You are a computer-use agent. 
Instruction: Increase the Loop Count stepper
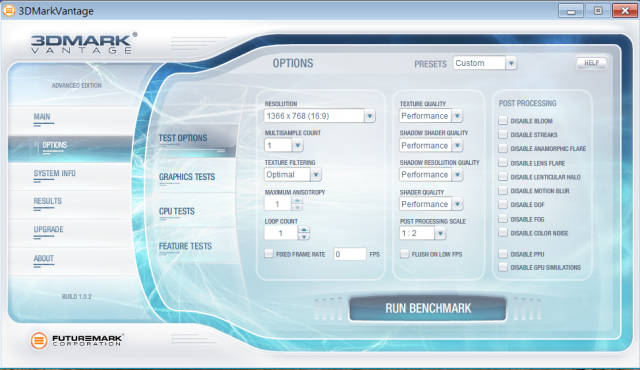point(304,230)
